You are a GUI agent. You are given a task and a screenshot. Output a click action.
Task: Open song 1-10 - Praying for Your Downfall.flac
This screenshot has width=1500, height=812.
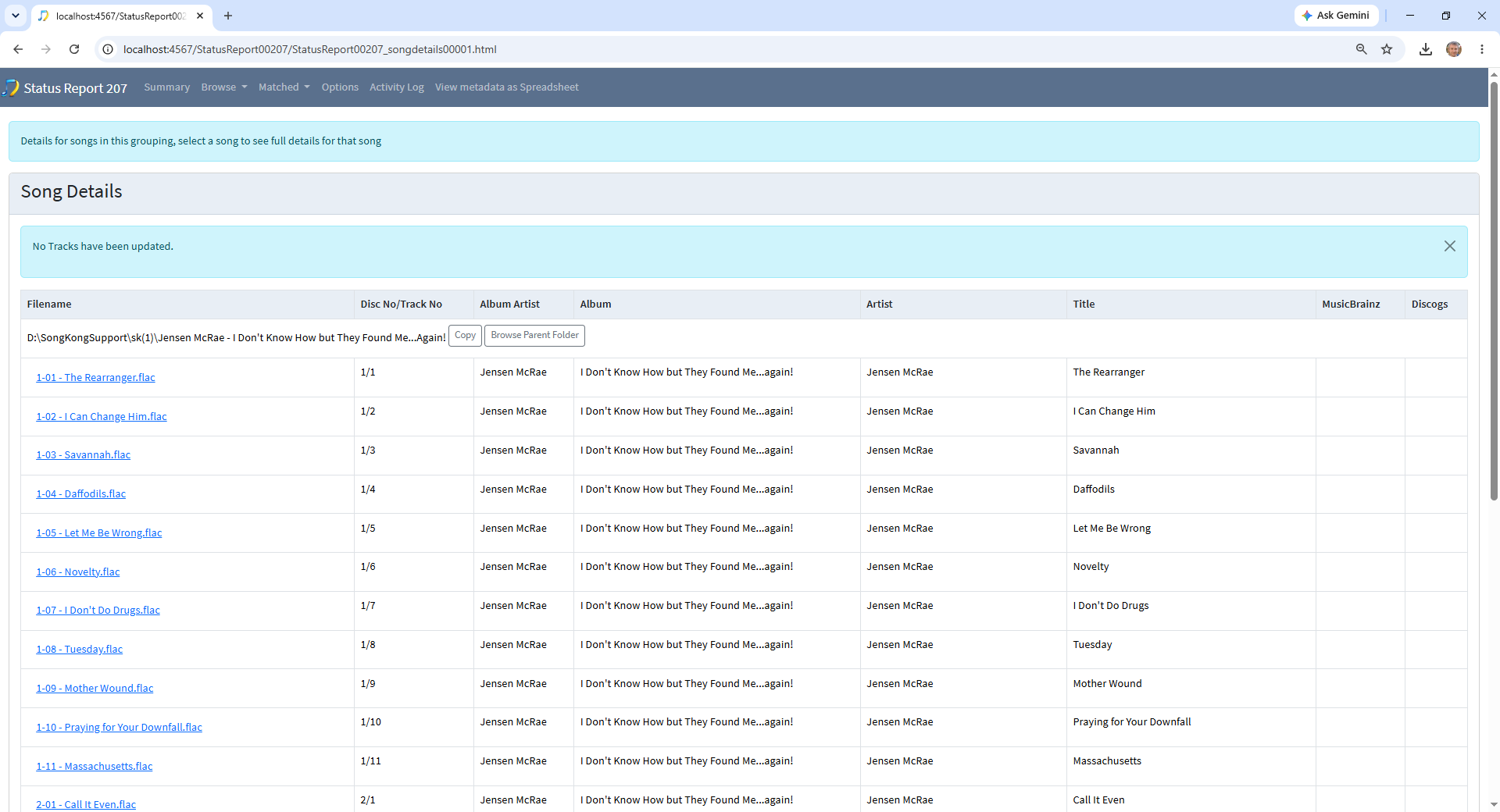click(x=119, y=728)
